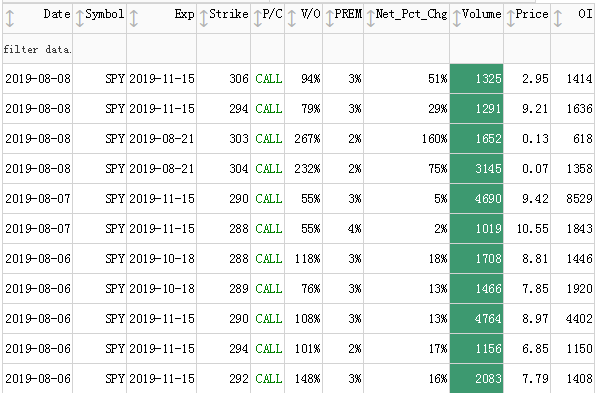Sort table by Date column arrow icon
This screenshot has height=393, width=606.
[10, 18]
